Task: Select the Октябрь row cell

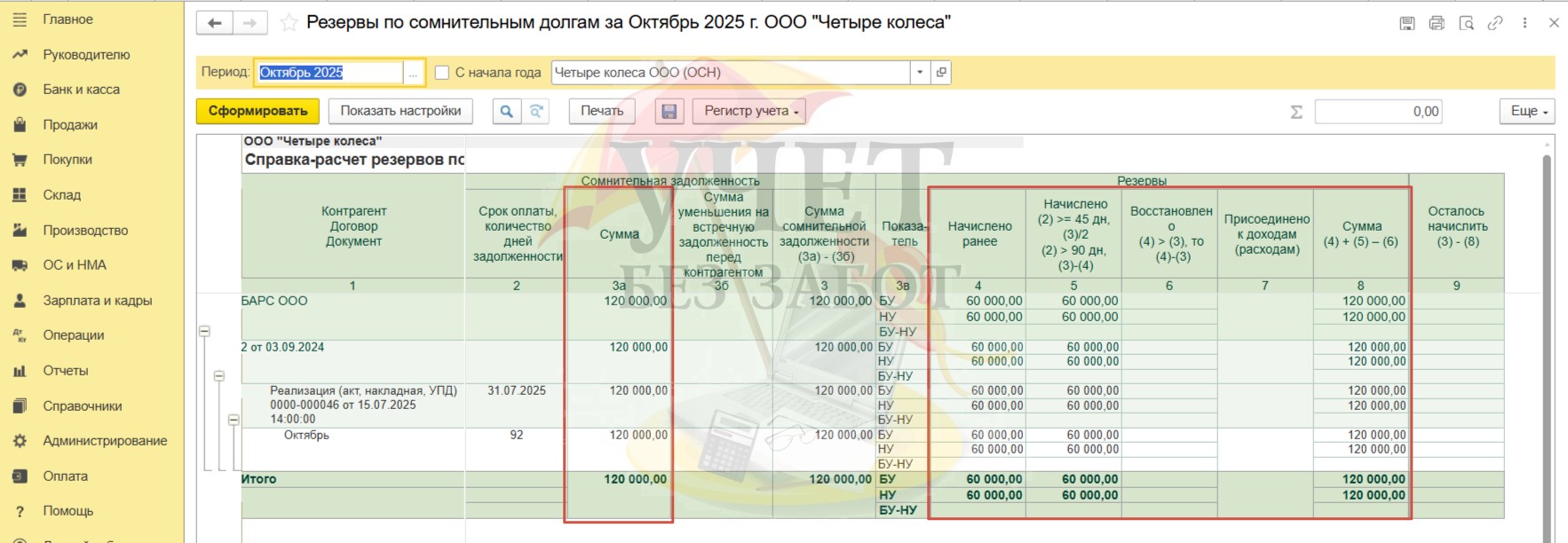Action: tap(353, 450)
